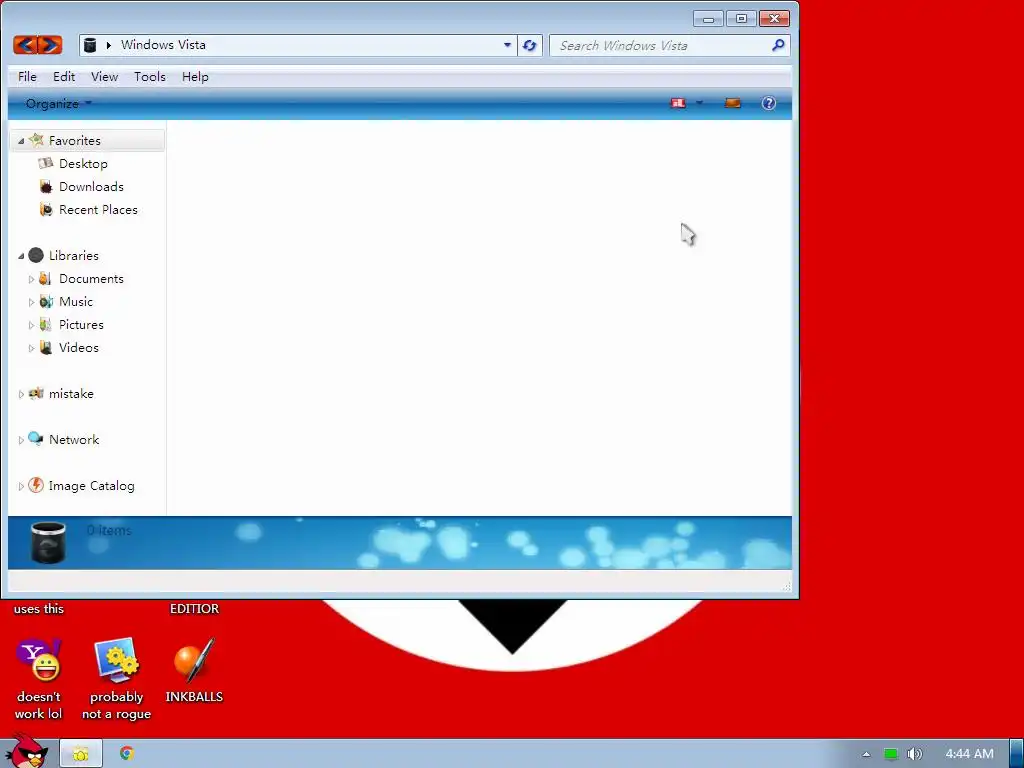The width and height of the screenshot is (1024, 768).
Task: Go forward with the orange forward arrow
Action: (x=50, y=45)
